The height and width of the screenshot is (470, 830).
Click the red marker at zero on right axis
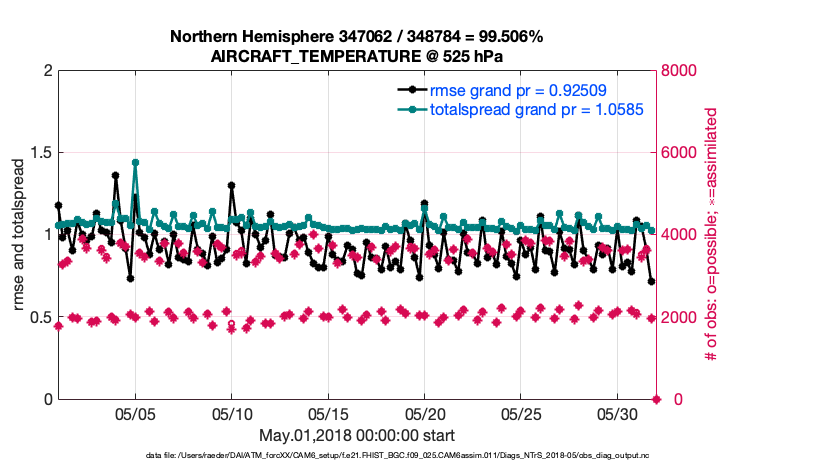(657, 399)
